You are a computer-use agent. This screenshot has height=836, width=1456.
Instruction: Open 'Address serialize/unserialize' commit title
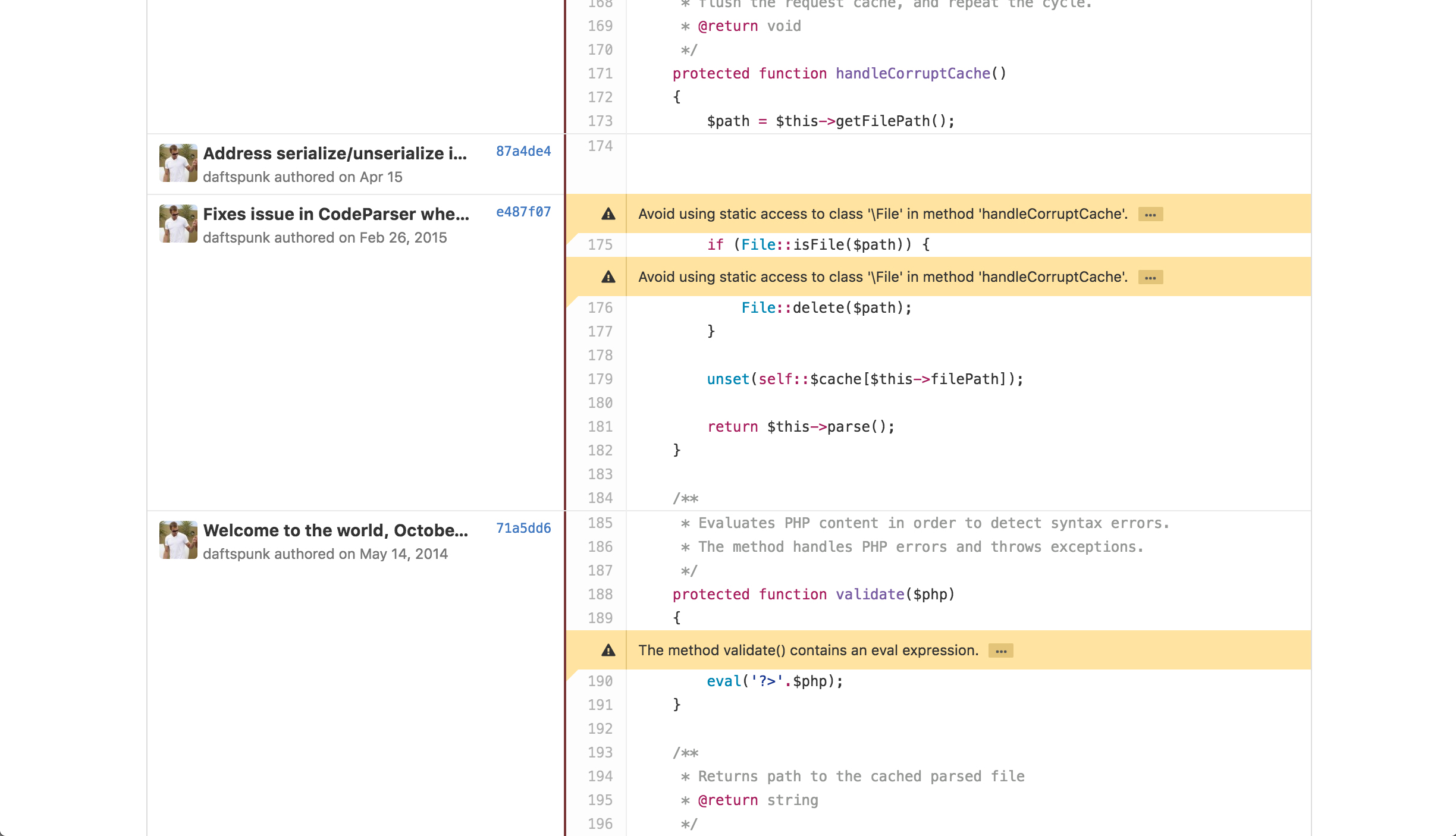point(335,153)
